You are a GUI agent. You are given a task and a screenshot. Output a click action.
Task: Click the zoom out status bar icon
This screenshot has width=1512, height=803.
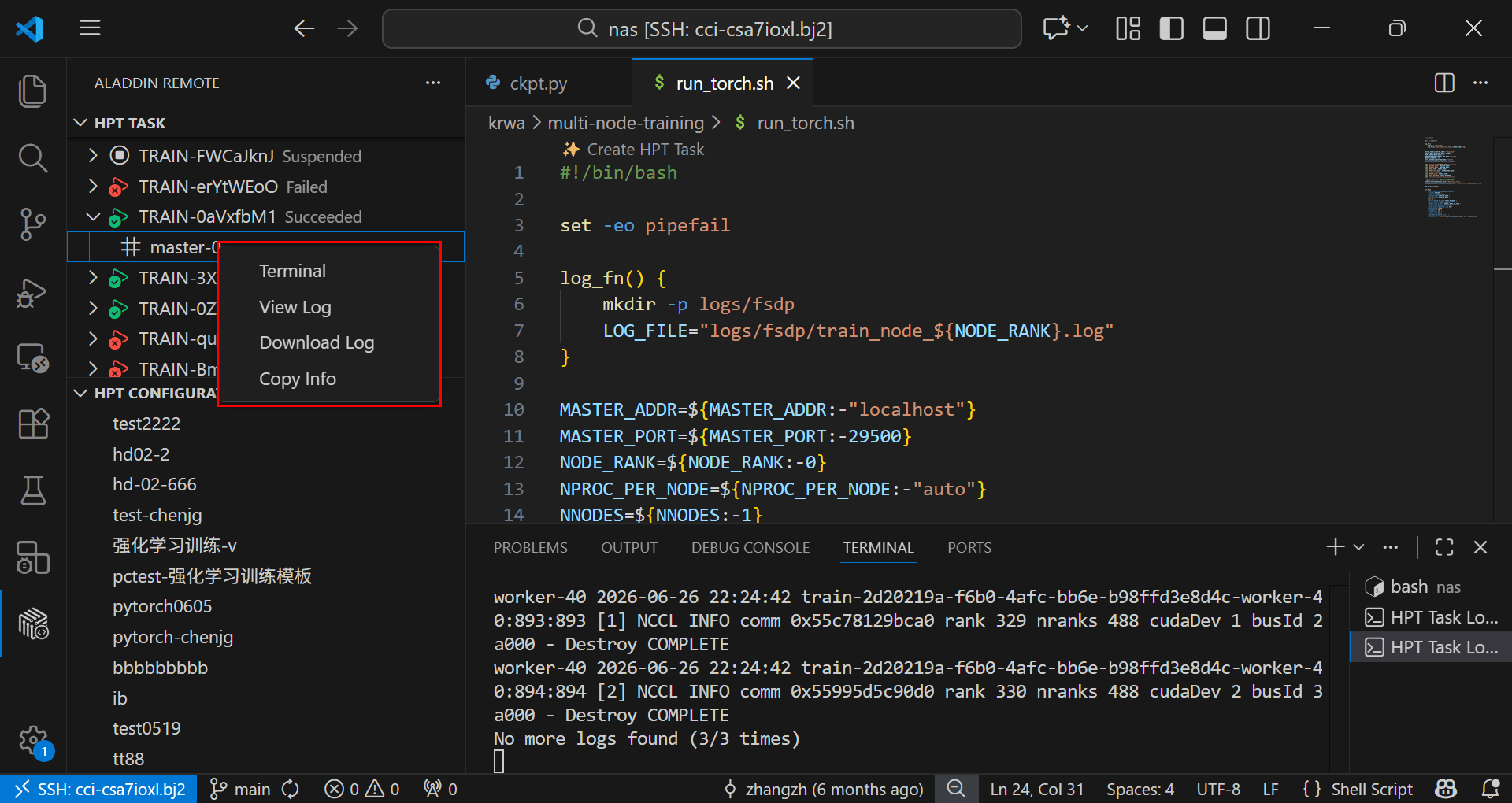[x=956, y=789]
